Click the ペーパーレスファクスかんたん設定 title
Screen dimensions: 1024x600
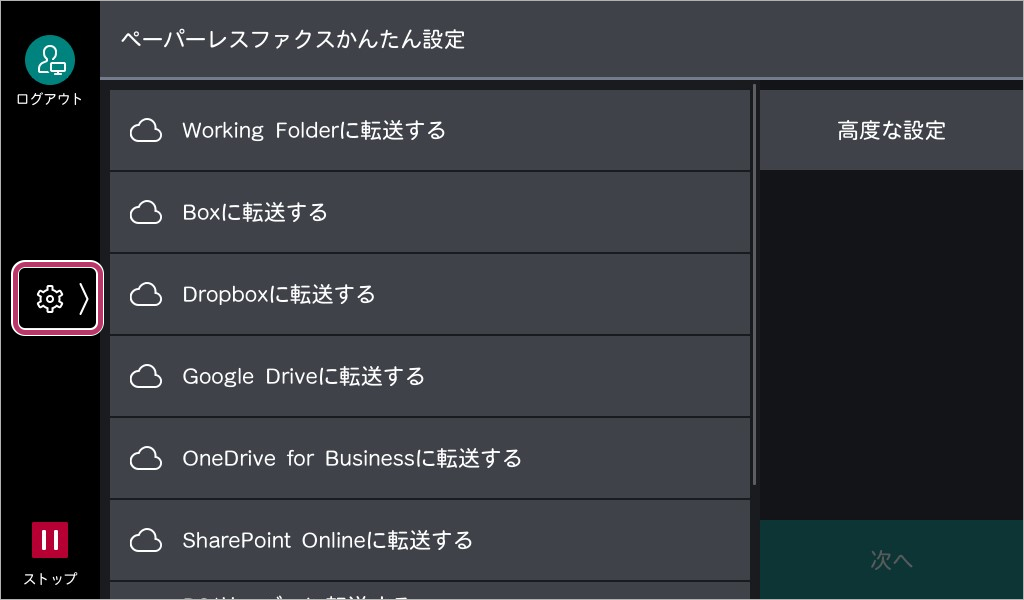coord(293,39)
